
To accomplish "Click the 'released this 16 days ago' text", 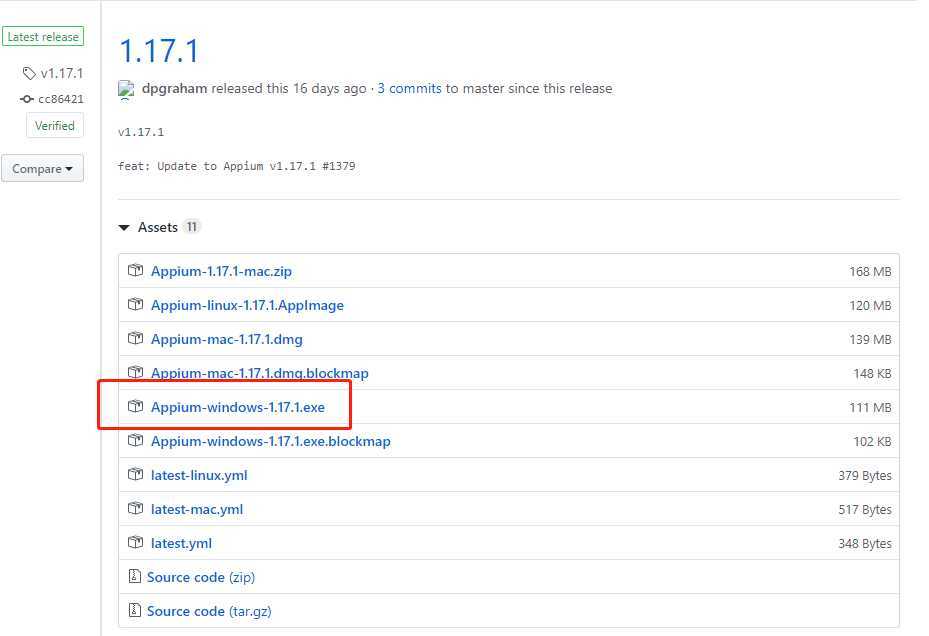I will tap(289, 88).
